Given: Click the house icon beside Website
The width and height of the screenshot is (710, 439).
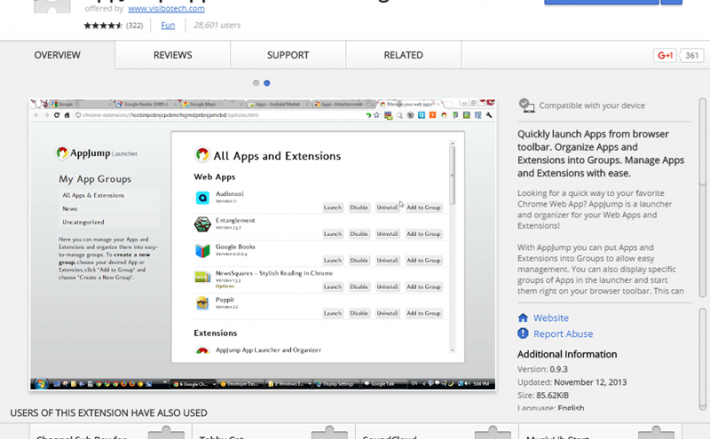Looking at the screenshot, I should [x=523, y=318].
